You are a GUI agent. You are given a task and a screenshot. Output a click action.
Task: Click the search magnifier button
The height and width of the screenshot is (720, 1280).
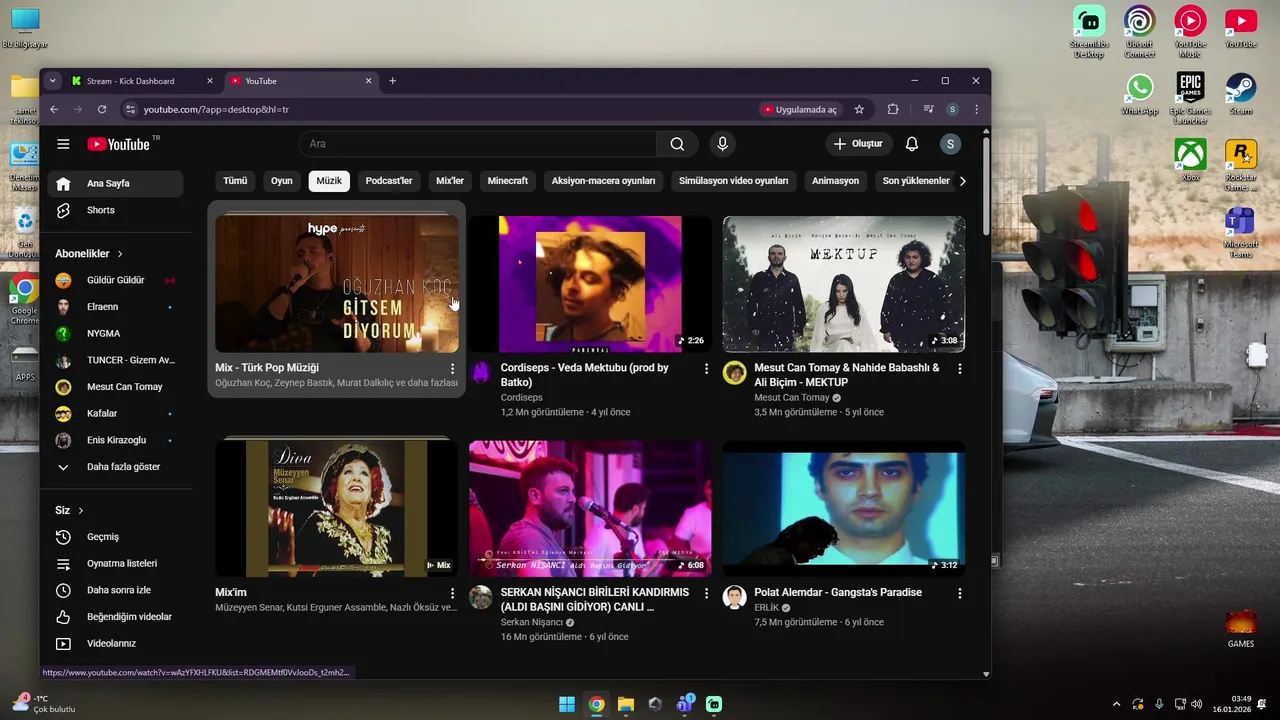click(x=677, y=144)
